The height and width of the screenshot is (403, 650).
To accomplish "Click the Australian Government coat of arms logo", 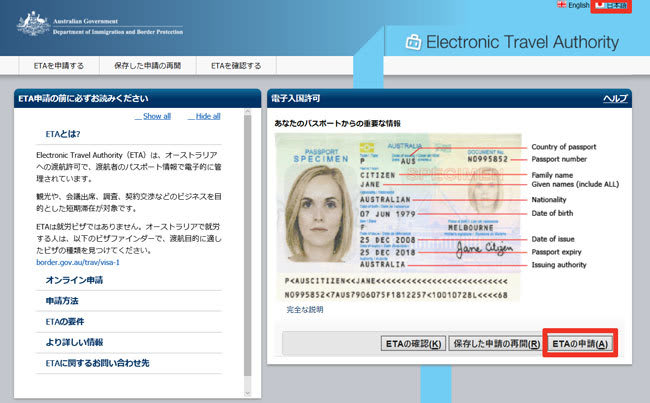I will 33,24.
